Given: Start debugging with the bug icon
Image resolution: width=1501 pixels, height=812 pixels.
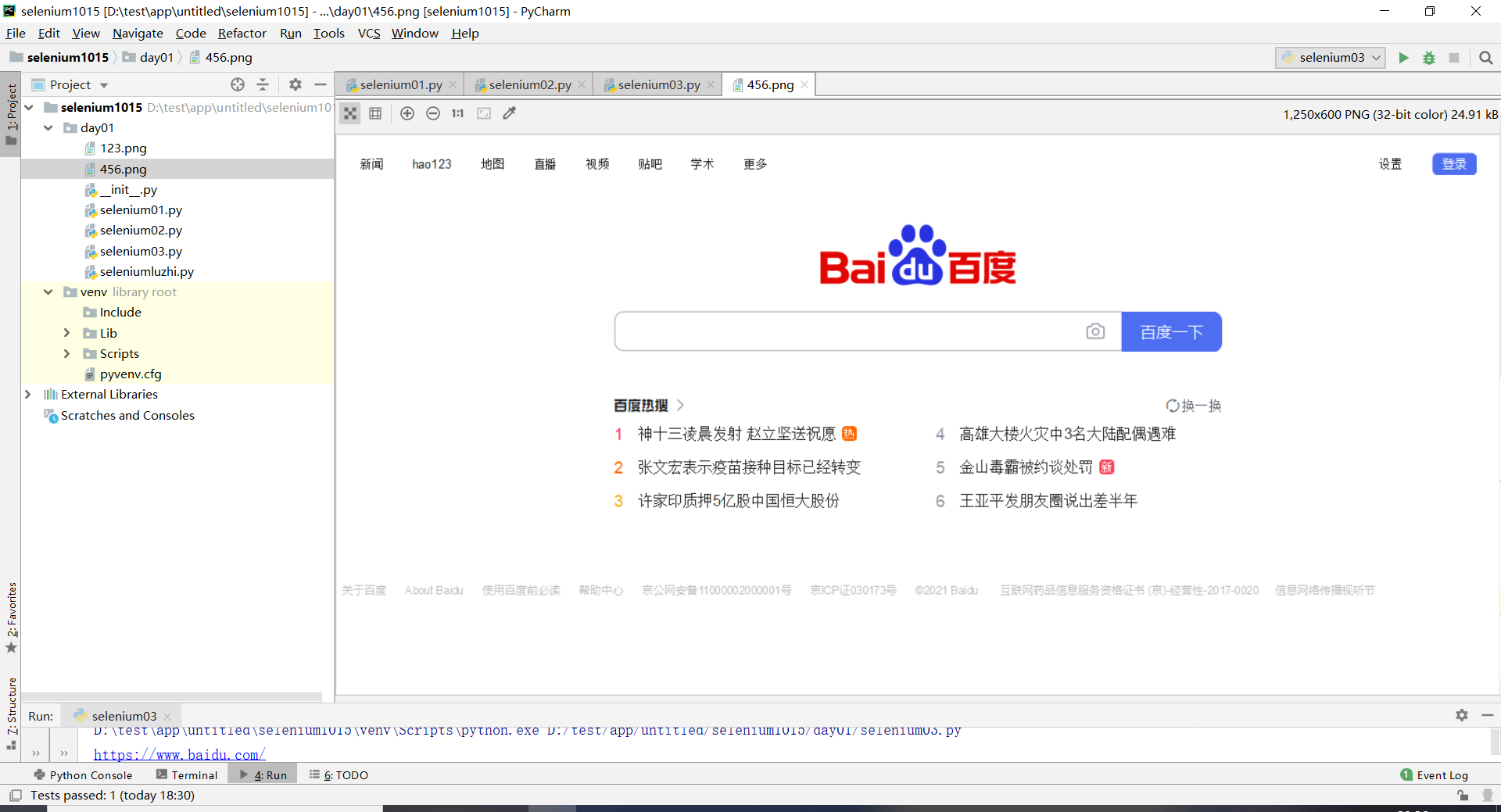Looking at the screenshot, I should click(1429, 58).
